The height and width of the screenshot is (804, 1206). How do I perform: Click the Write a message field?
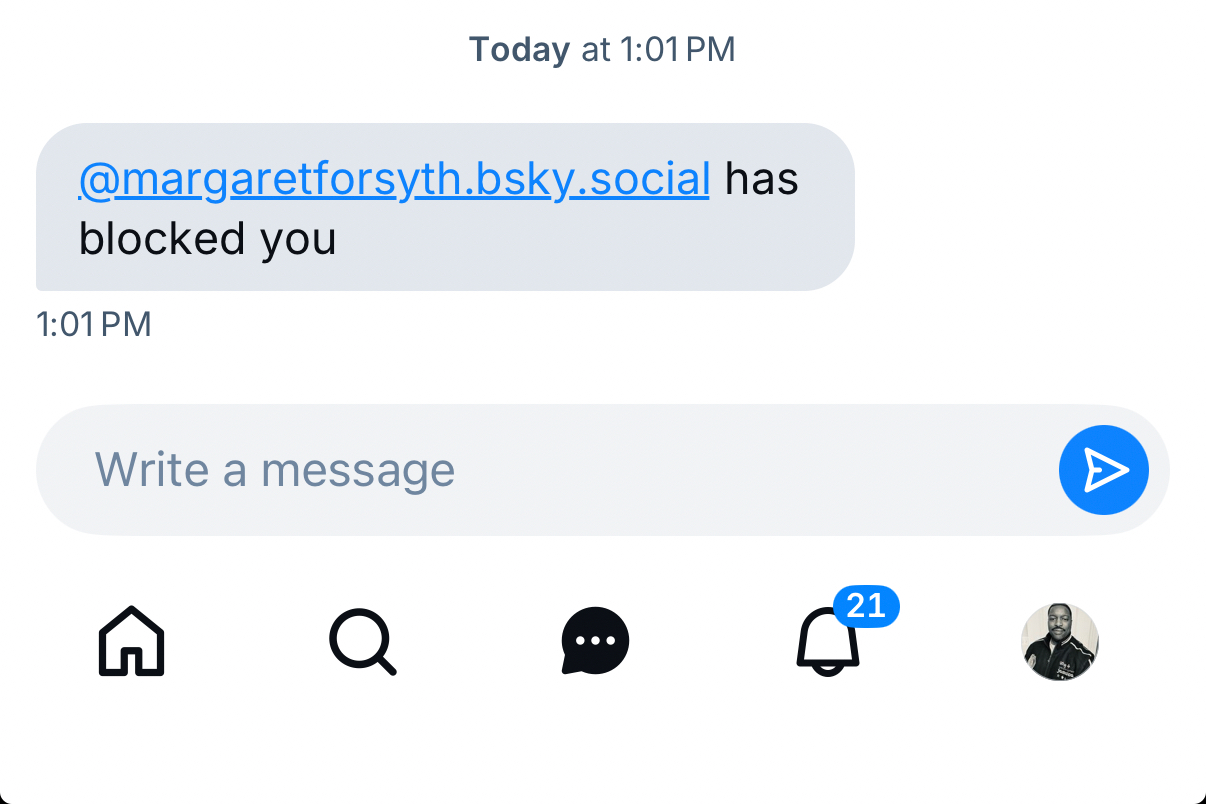tap(540, 470)
